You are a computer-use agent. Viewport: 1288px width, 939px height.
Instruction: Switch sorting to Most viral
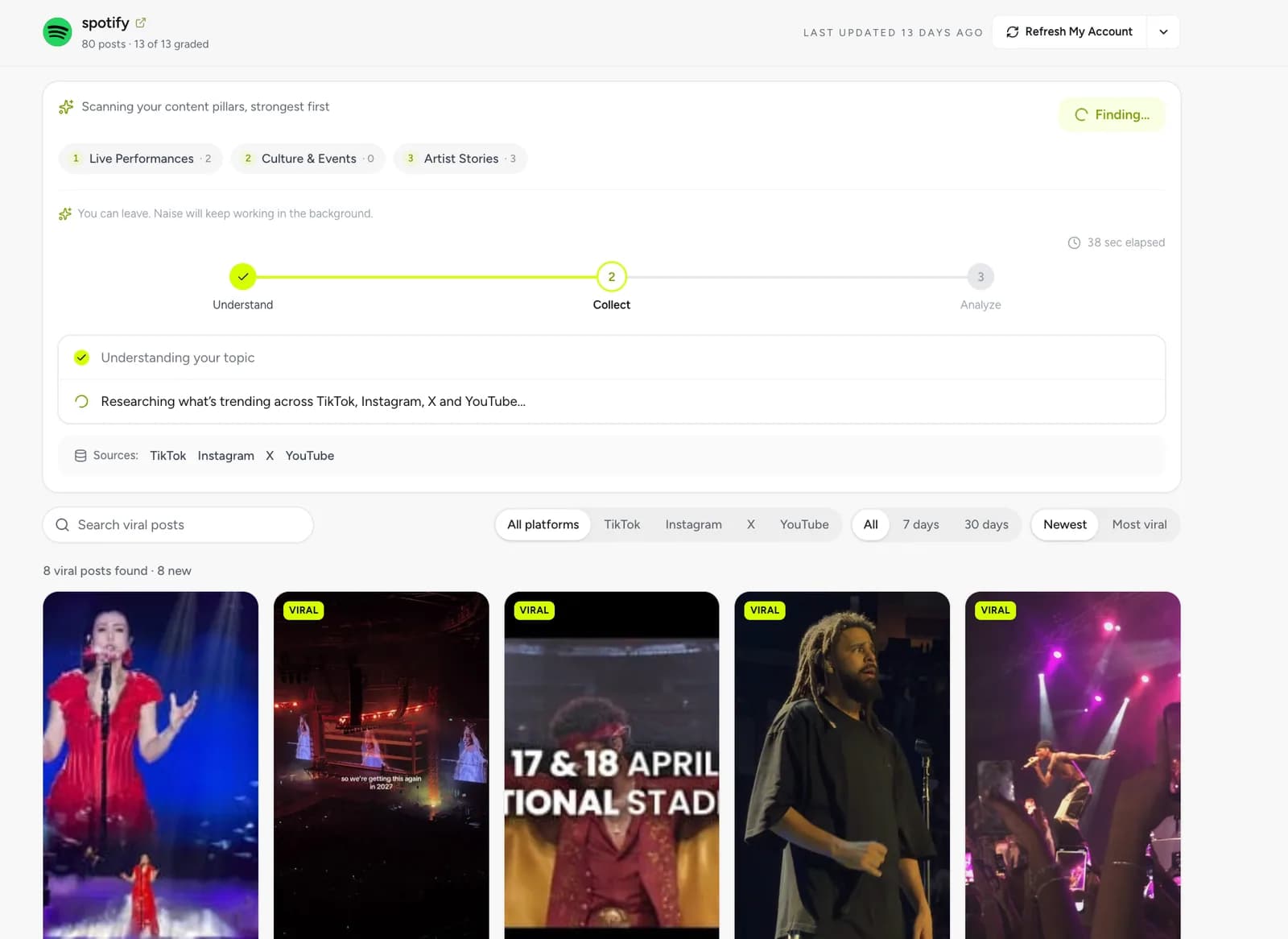click(x=1139, y=524)
